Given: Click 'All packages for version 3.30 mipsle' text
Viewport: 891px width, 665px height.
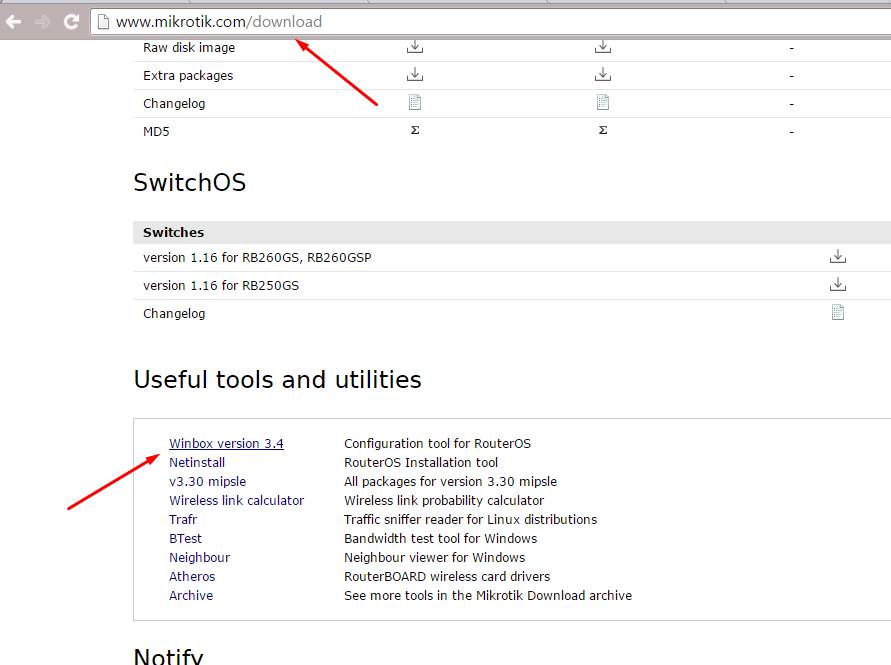Looking at the screenshot, I should pyautogui.click(x=450, y=481).
